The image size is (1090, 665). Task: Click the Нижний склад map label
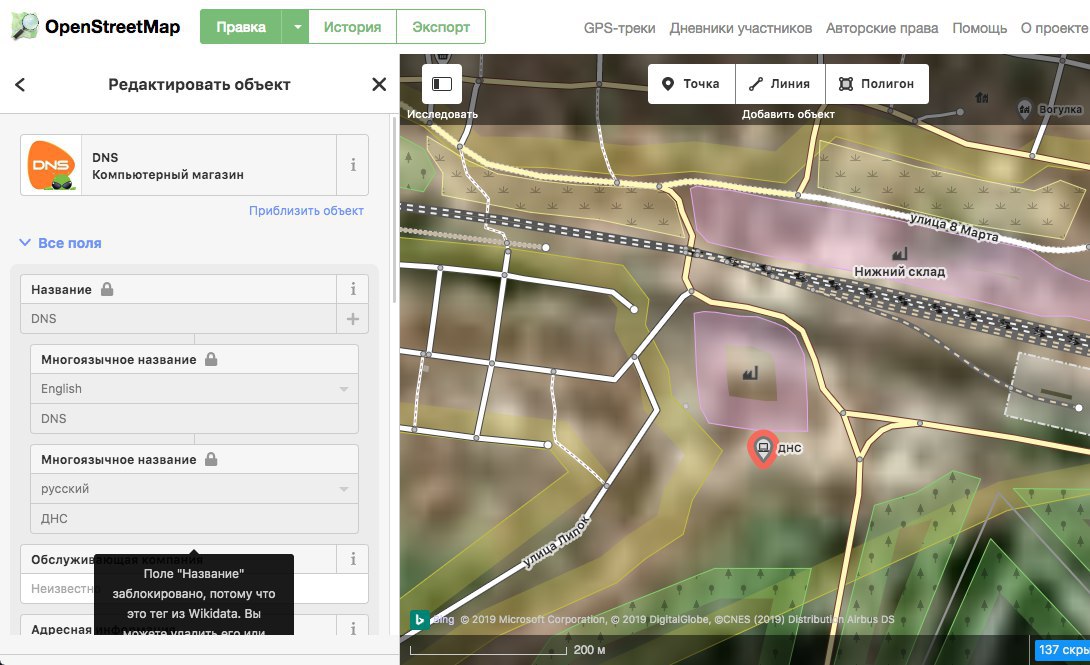(899, 272)
